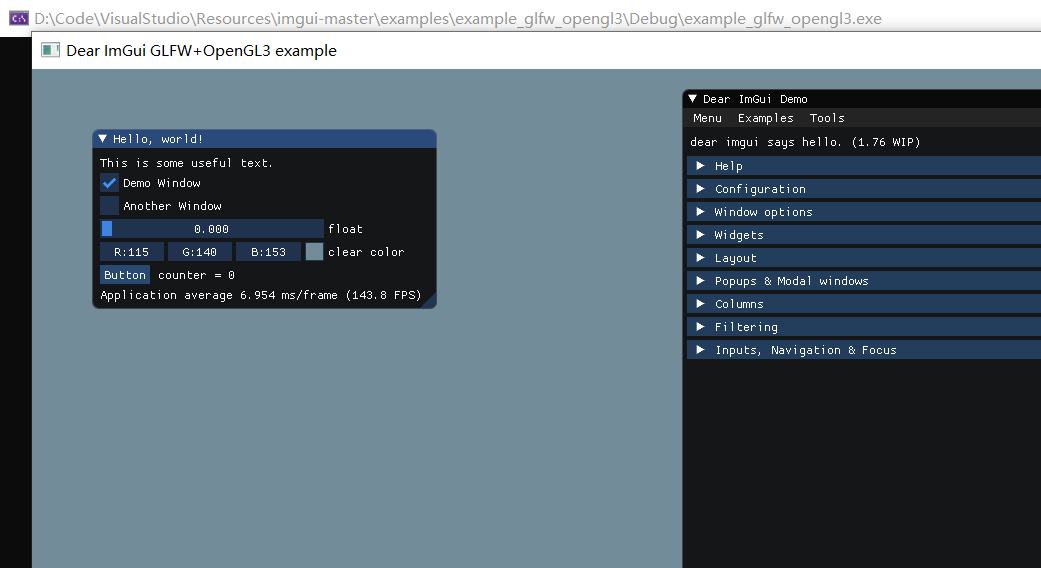Click the console window icon in the path title bar

tap(19, 18)
